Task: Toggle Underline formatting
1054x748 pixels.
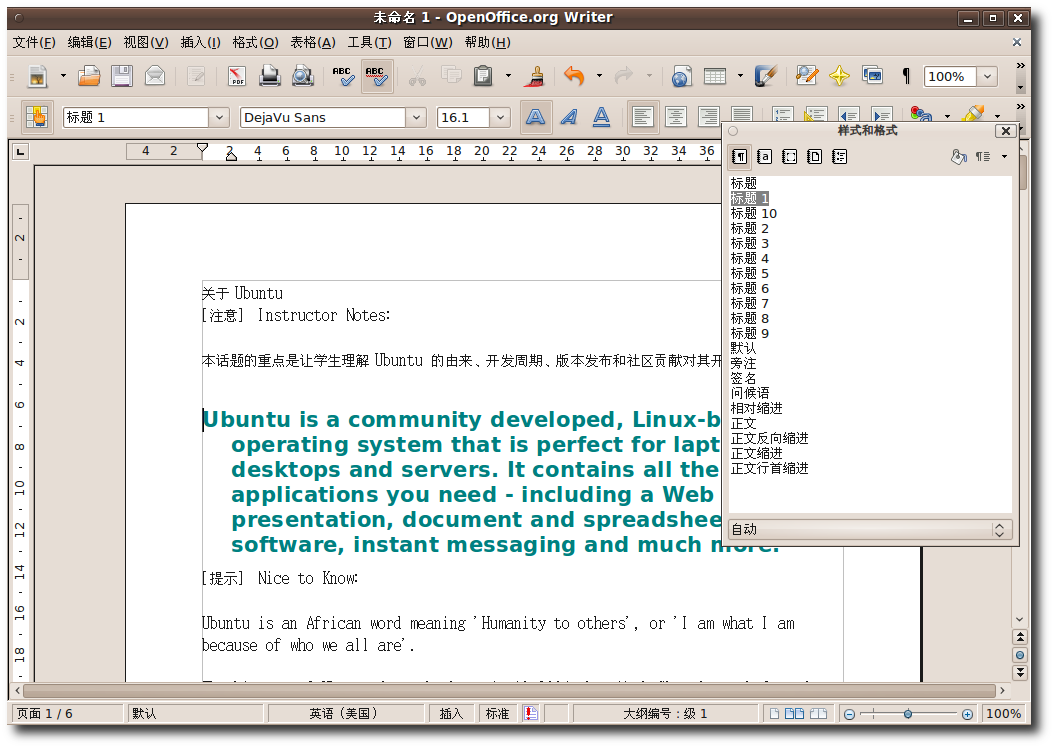Action: point(602,118)
